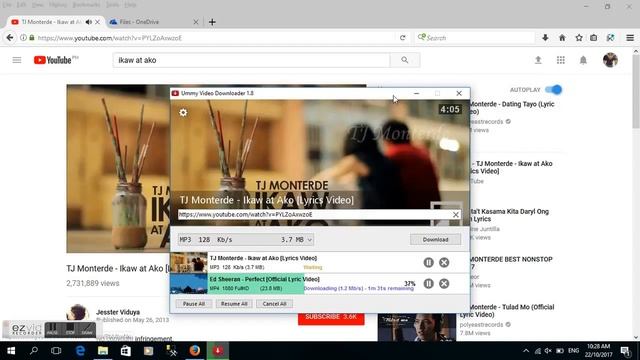Open Ummy Video Downloader settings gear
Viewport: 640px width, 360px height.
(x=183, y=112)
